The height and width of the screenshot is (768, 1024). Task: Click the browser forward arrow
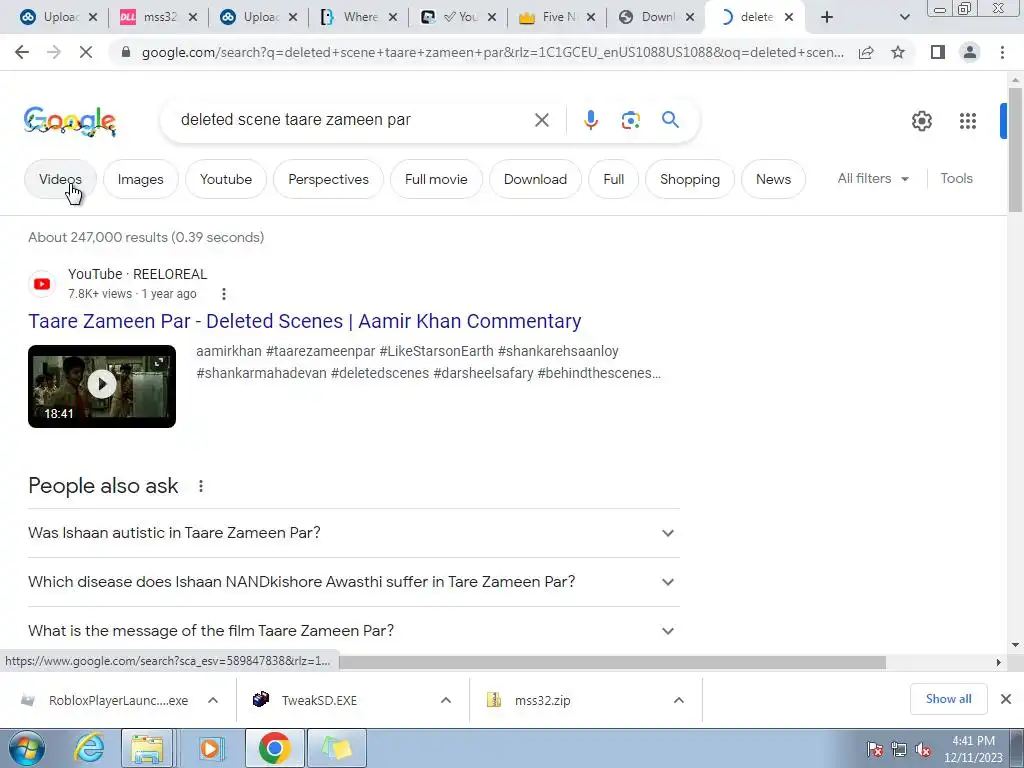coord(54,52)
